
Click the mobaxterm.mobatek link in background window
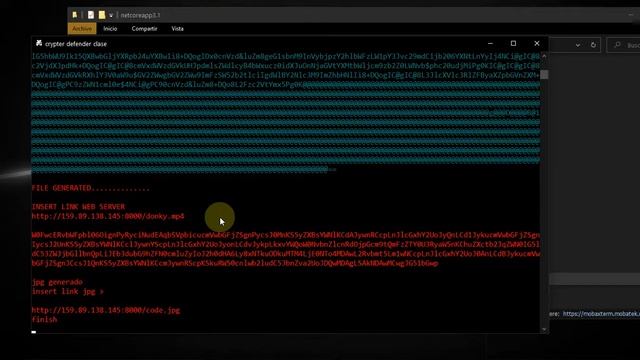pyautogui.click(x=601, y=314)
